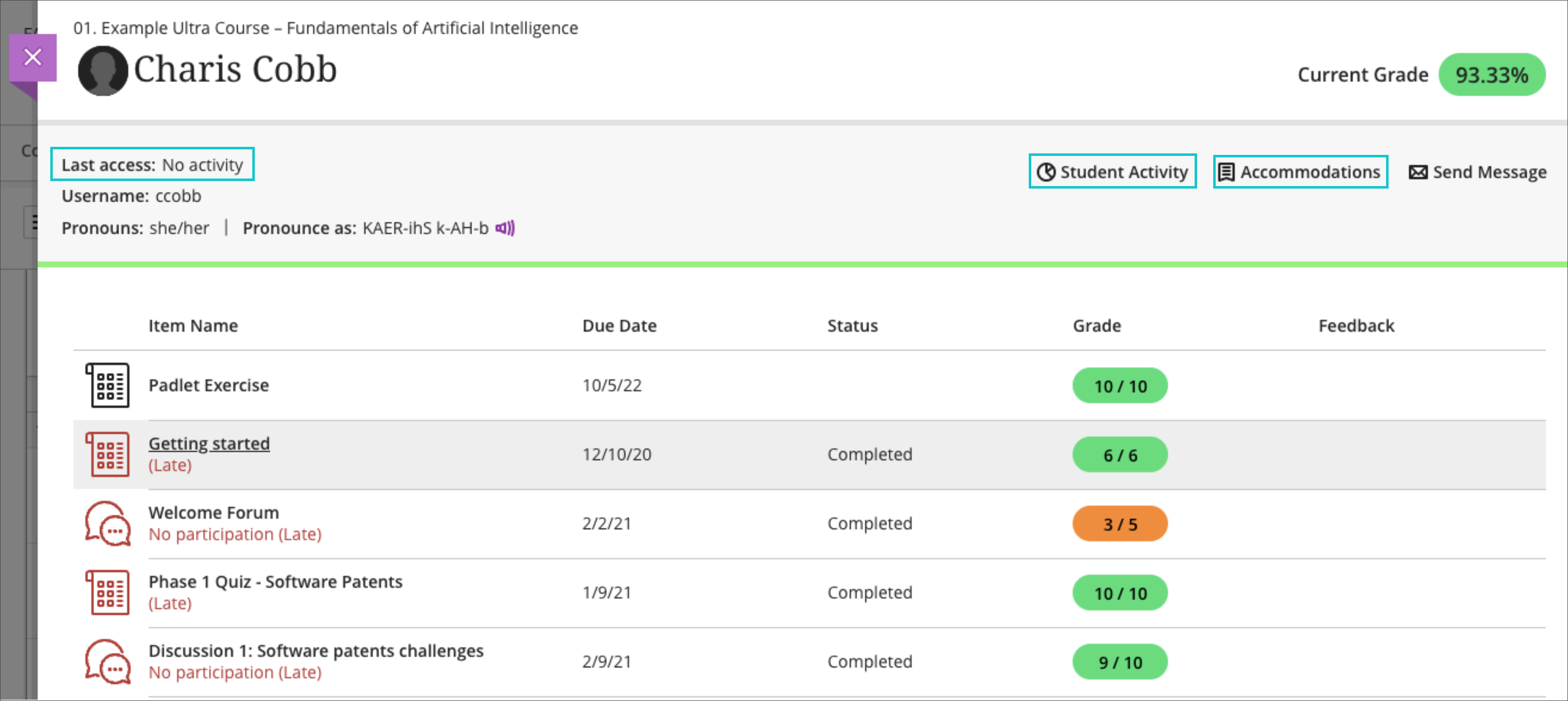Open Accommodations for this student
The image size is (1568, 701).
click(1300, 172)
